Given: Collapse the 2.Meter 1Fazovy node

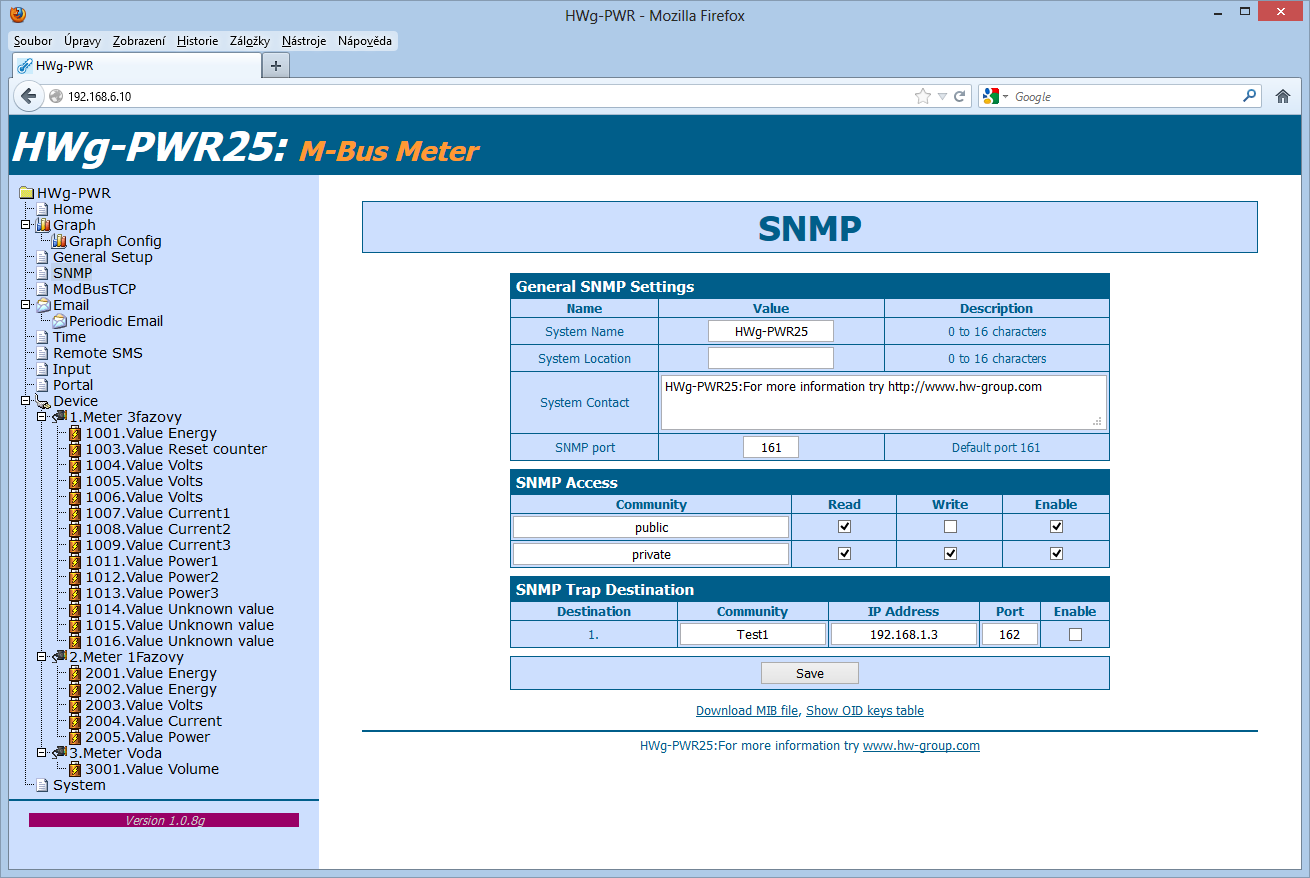Looking at the screenshot, I should pos(42,657).
